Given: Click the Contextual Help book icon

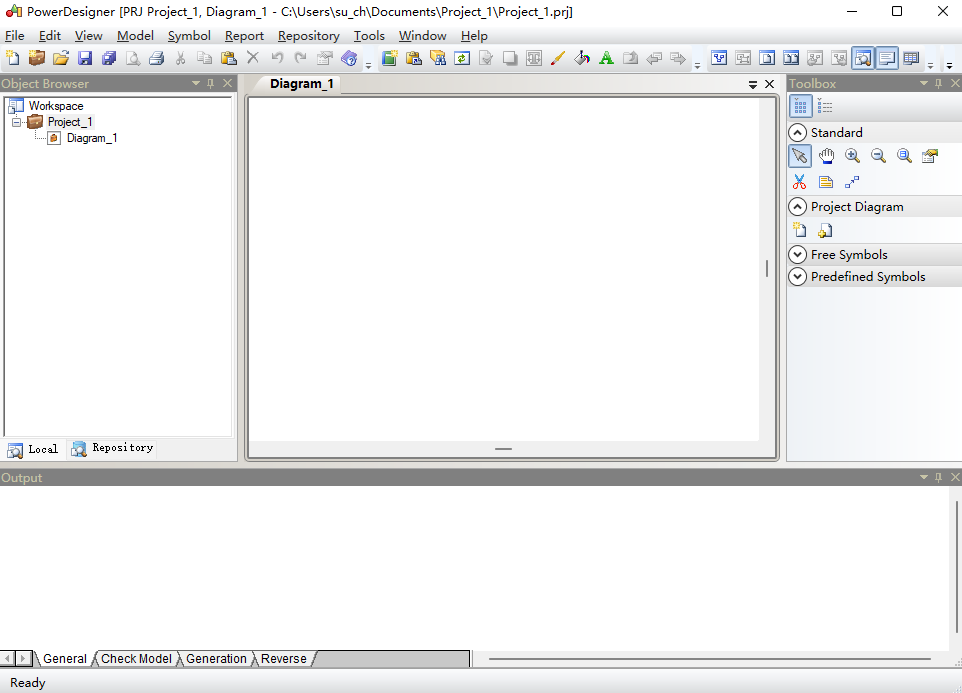Looking at the screenshot, I should click(x=349, y=58).
